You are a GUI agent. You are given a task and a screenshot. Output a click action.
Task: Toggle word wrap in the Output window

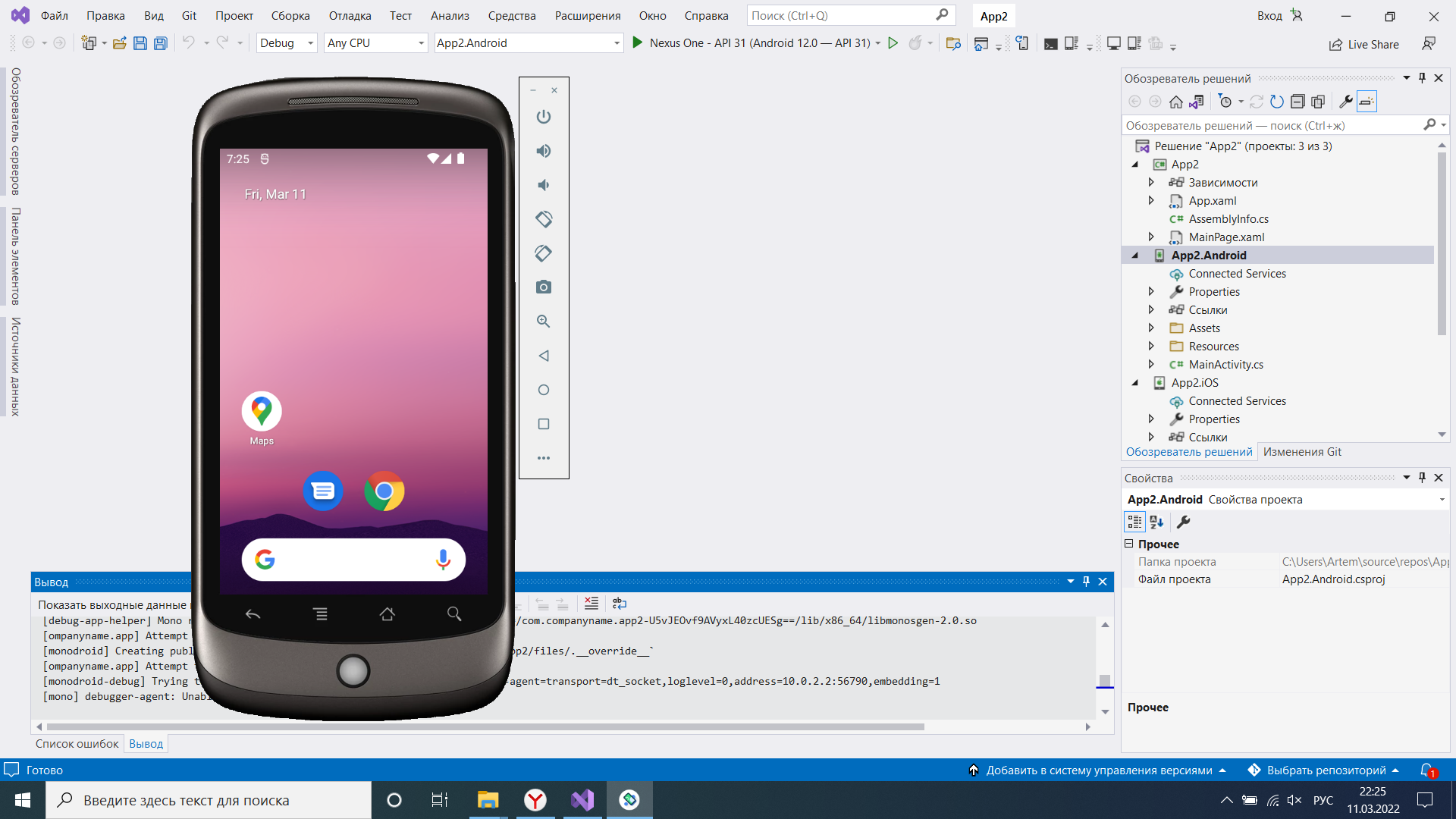[620, 603]
